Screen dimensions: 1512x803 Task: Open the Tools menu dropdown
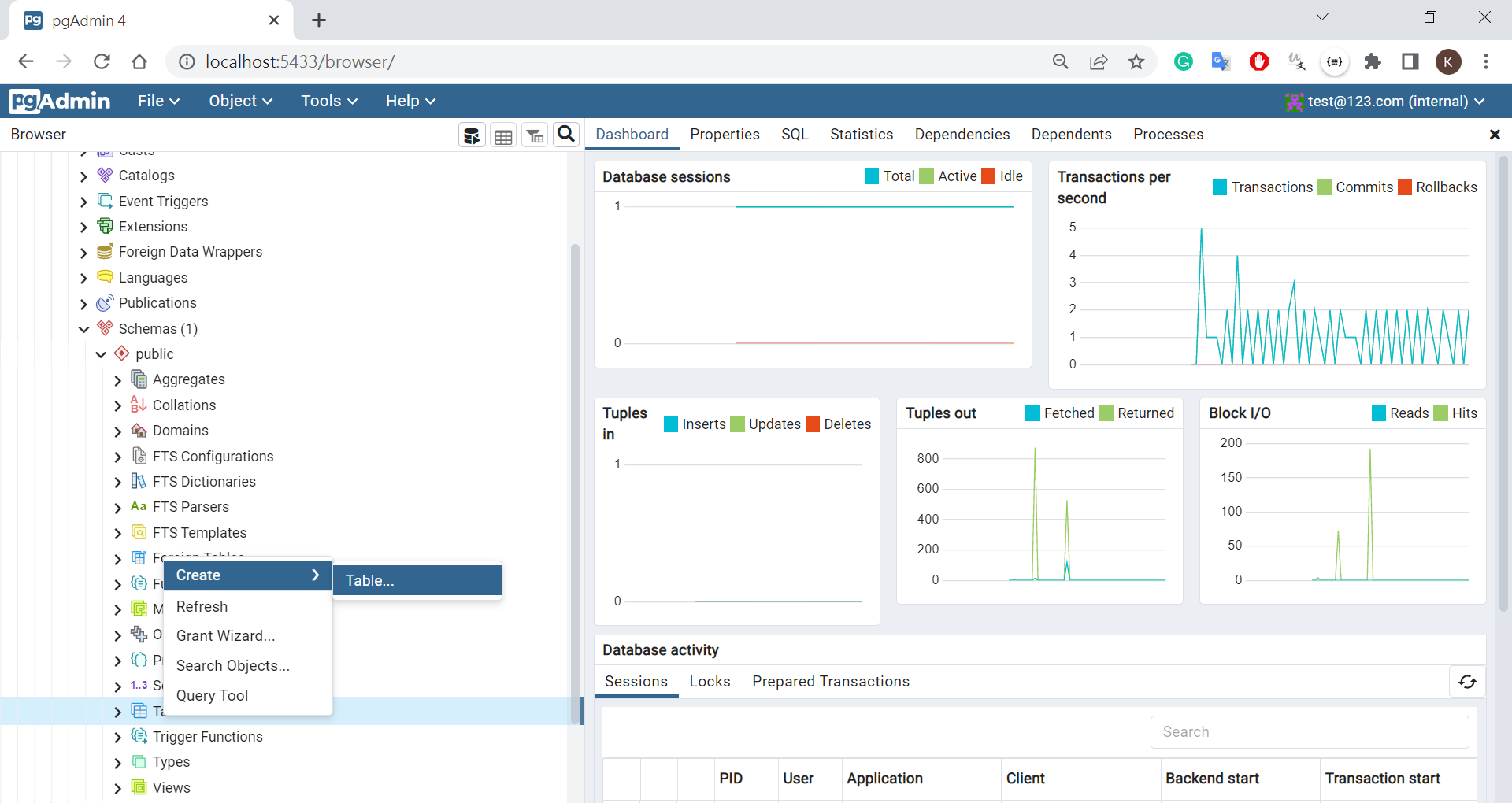[328, 101]
